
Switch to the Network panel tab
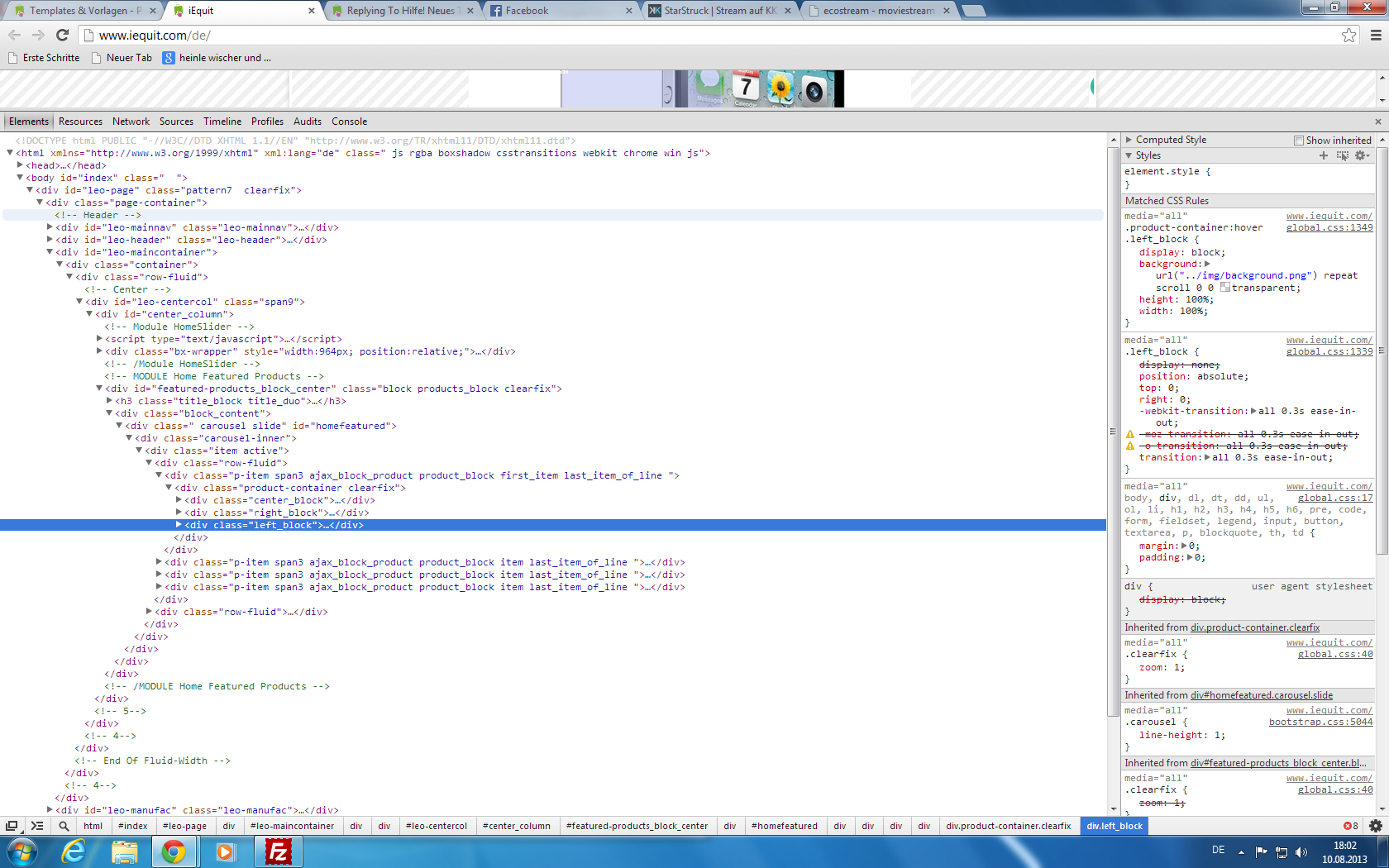click(131, 122)
